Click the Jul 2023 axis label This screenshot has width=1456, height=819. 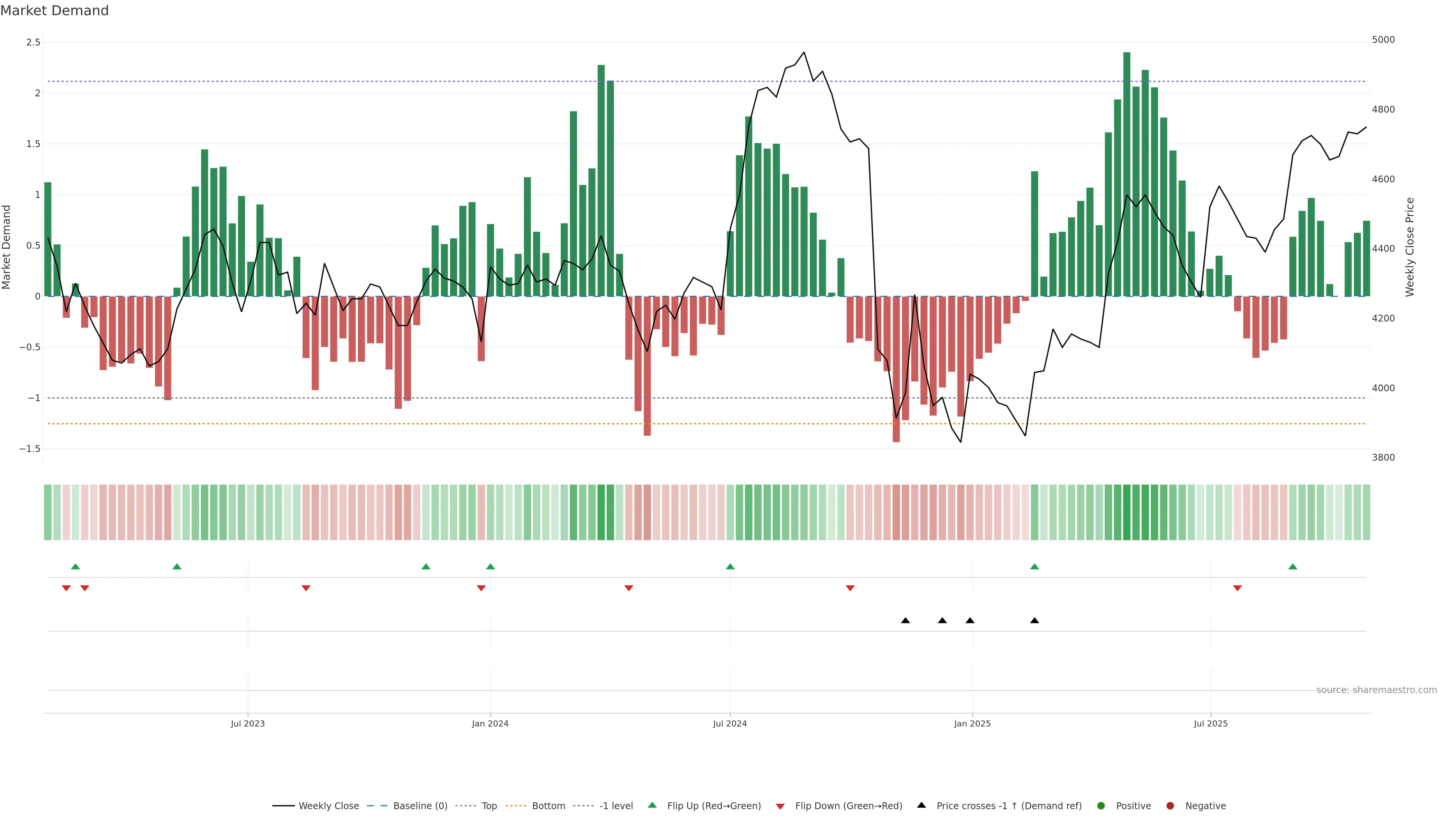pyautogui.click(x=248, y=723)
